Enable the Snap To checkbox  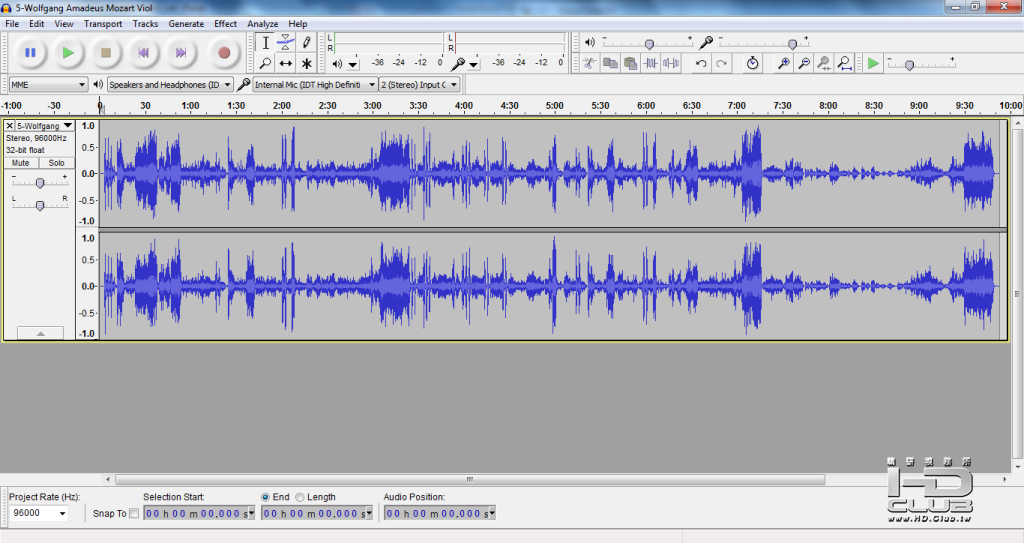pyautogui.click(x=134, y=514)
